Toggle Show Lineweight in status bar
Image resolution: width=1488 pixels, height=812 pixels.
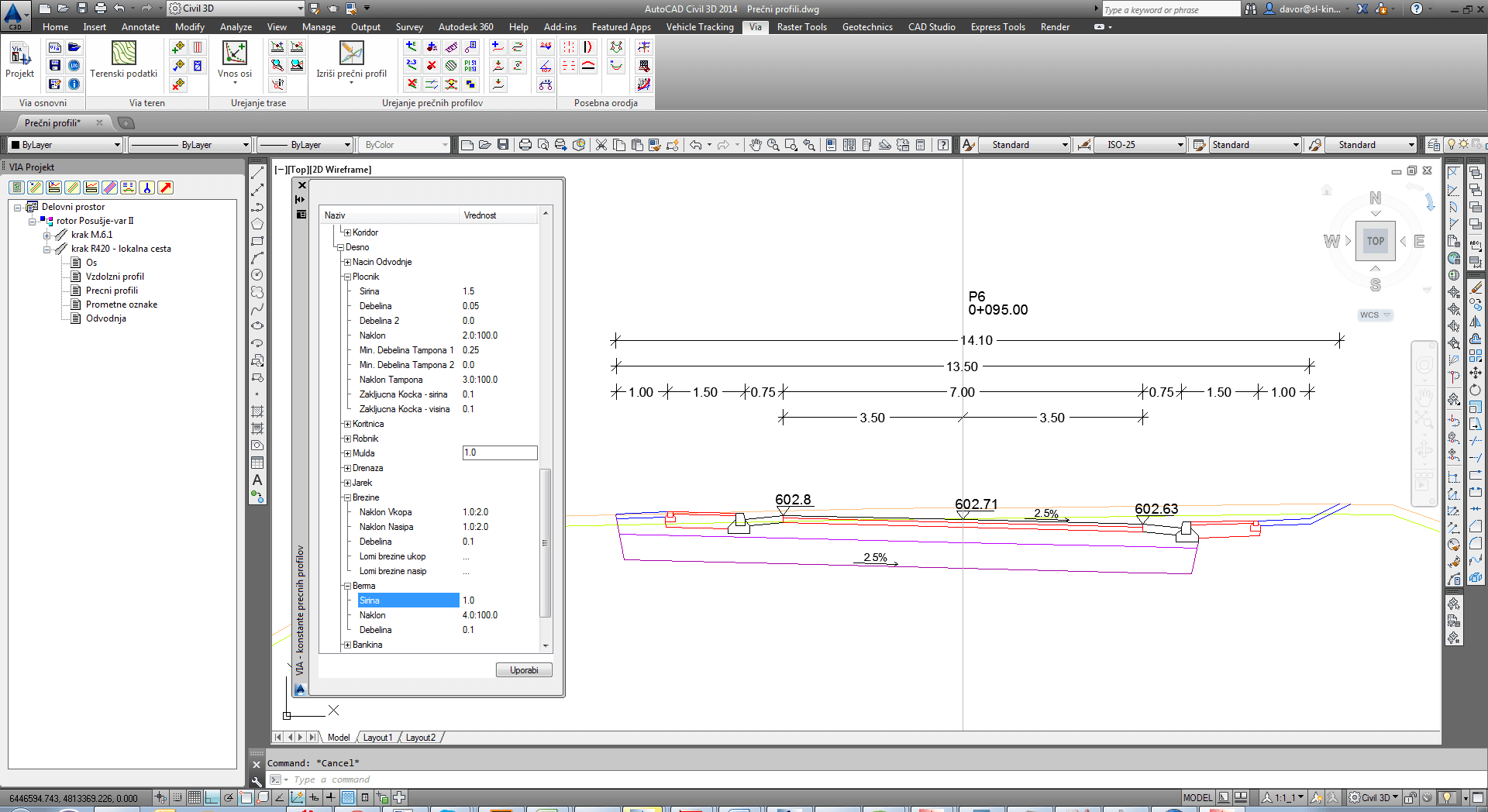330,797
